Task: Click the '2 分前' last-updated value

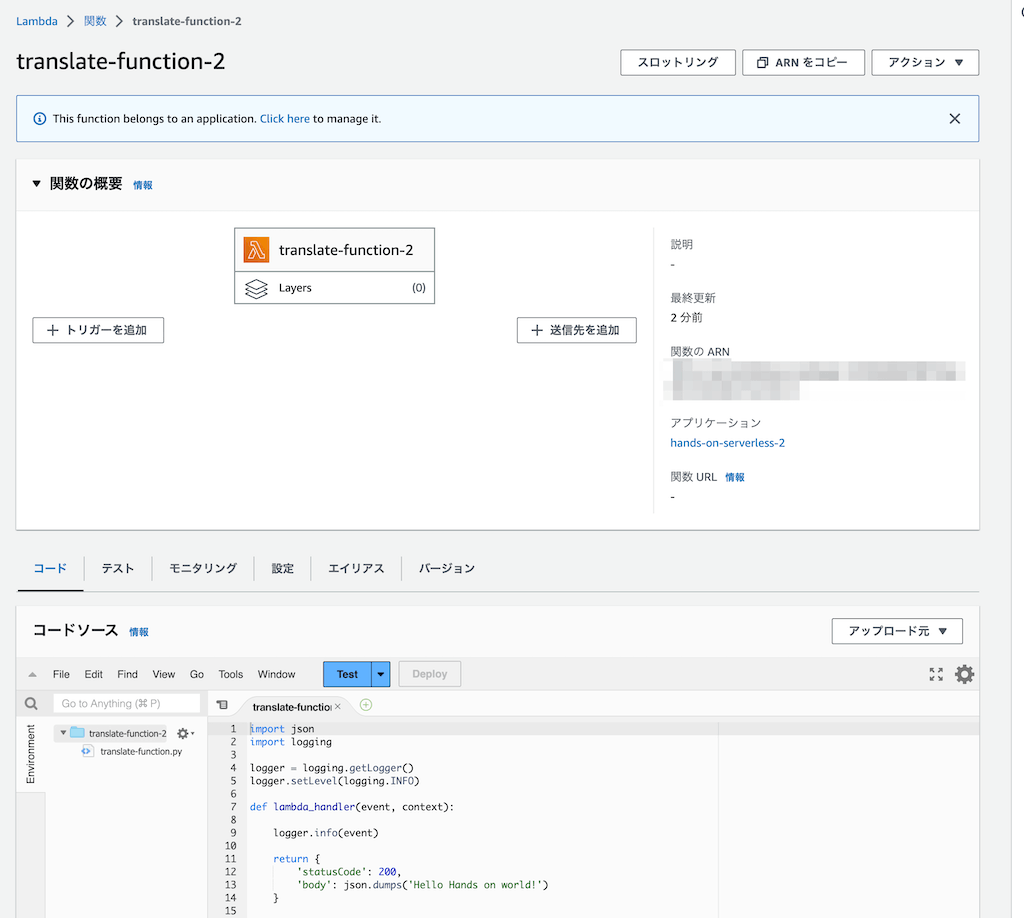Action: pos(686,318)
